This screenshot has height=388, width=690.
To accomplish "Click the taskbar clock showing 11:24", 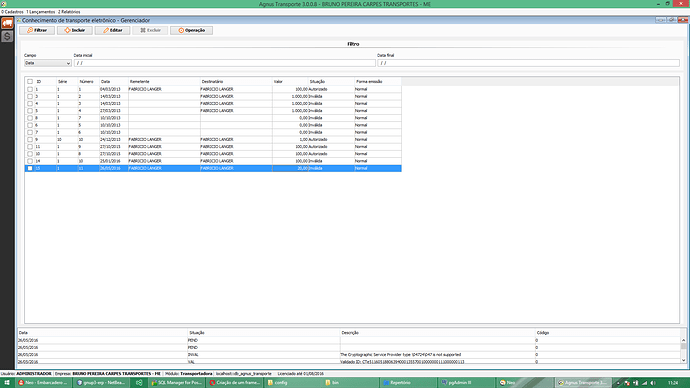I will tap(673, 383).
